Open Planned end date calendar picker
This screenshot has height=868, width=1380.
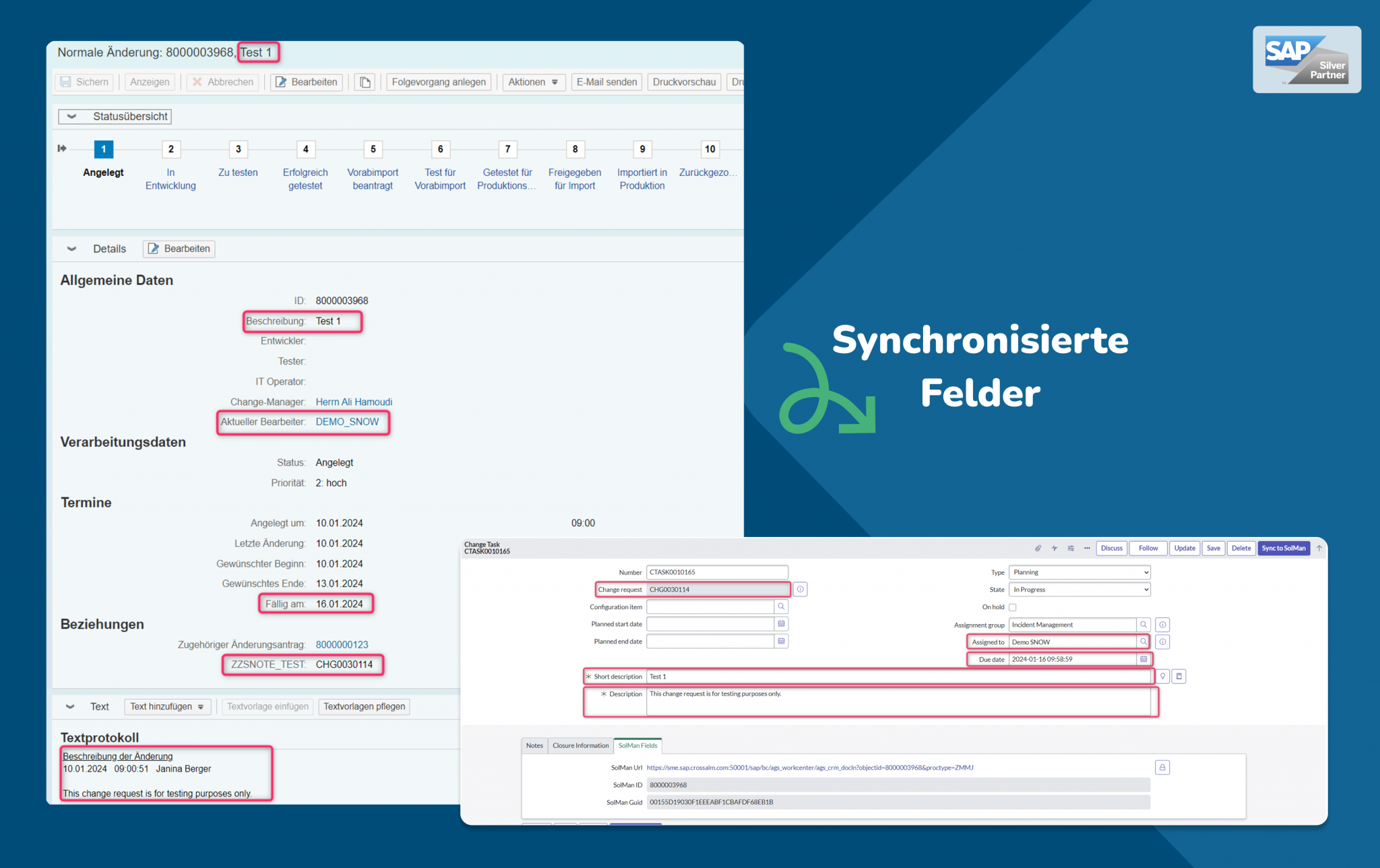(781, 642)
